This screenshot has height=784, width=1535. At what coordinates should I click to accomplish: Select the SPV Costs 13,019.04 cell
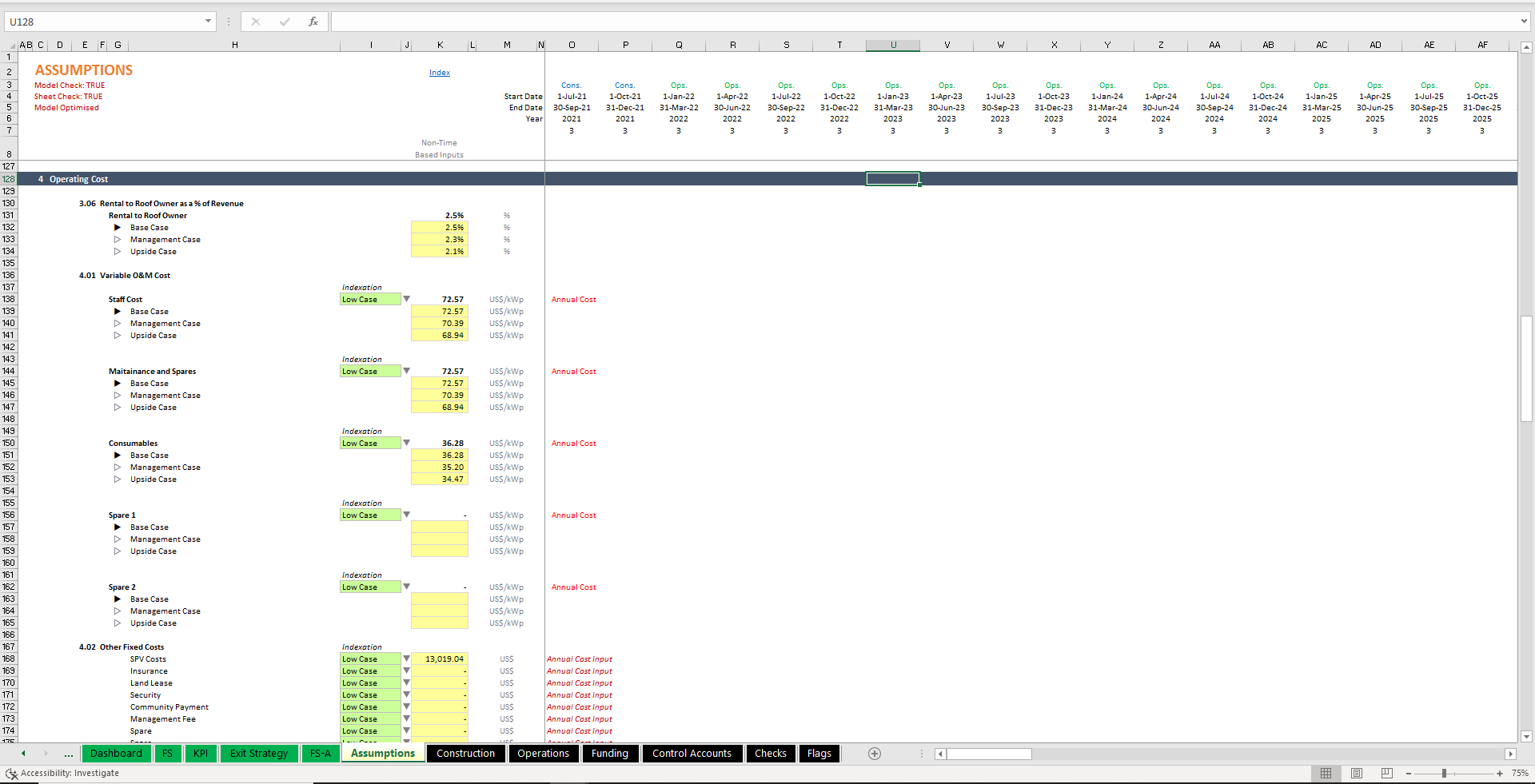[440, 659]
